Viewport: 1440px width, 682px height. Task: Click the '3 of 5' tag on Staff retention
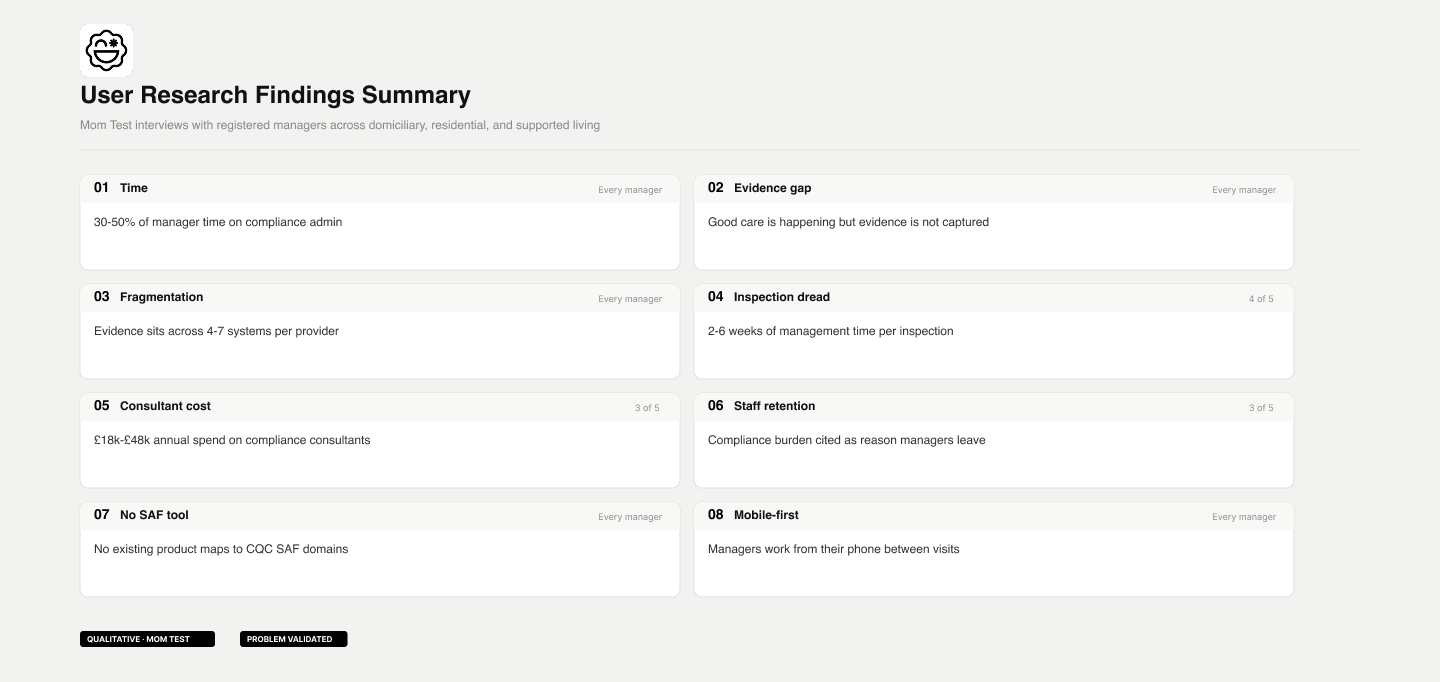[1261, 408]
